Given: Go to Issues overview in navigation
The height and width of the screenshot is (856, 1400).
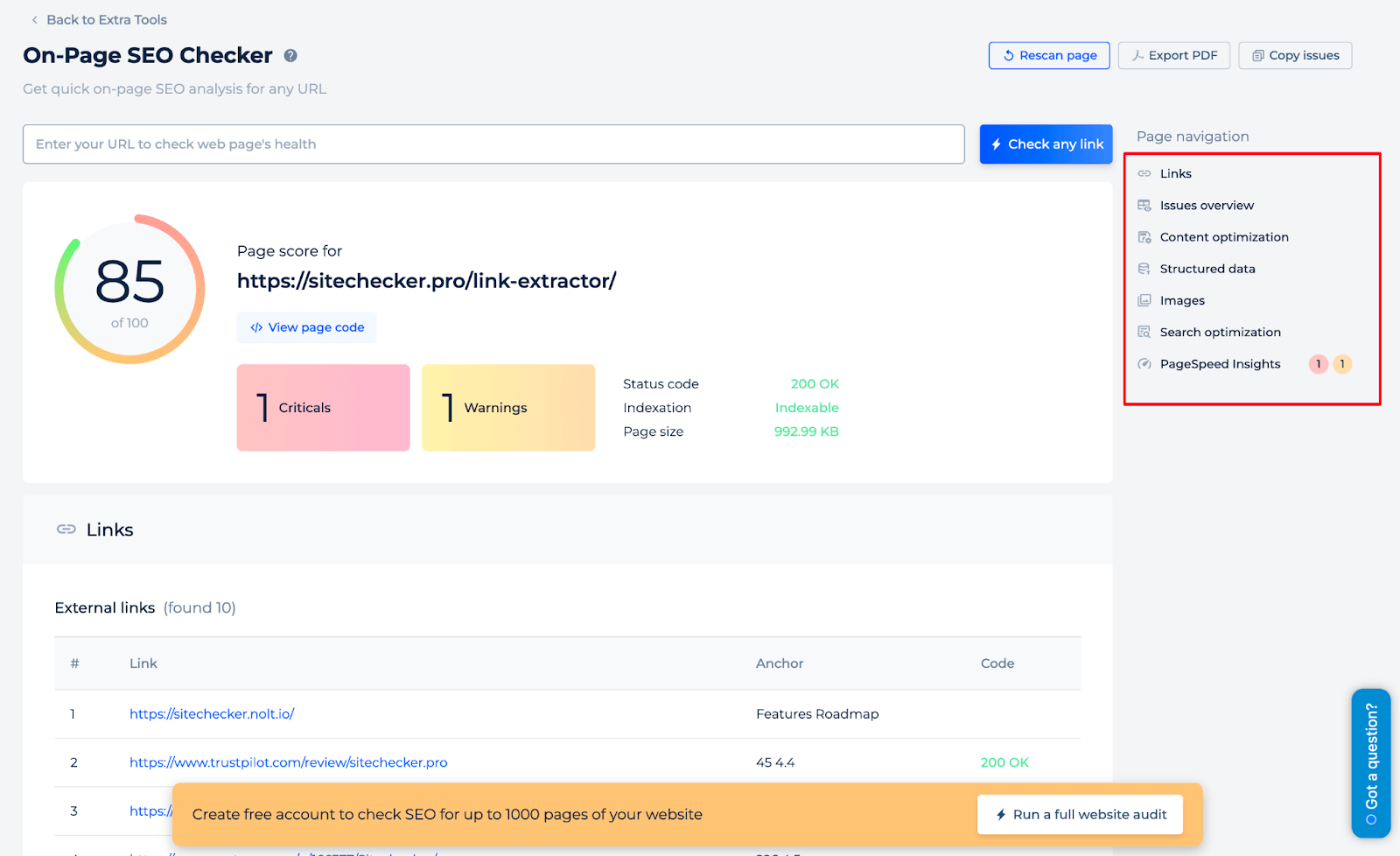Looking at the screenshot, I should pos(1207,206).
